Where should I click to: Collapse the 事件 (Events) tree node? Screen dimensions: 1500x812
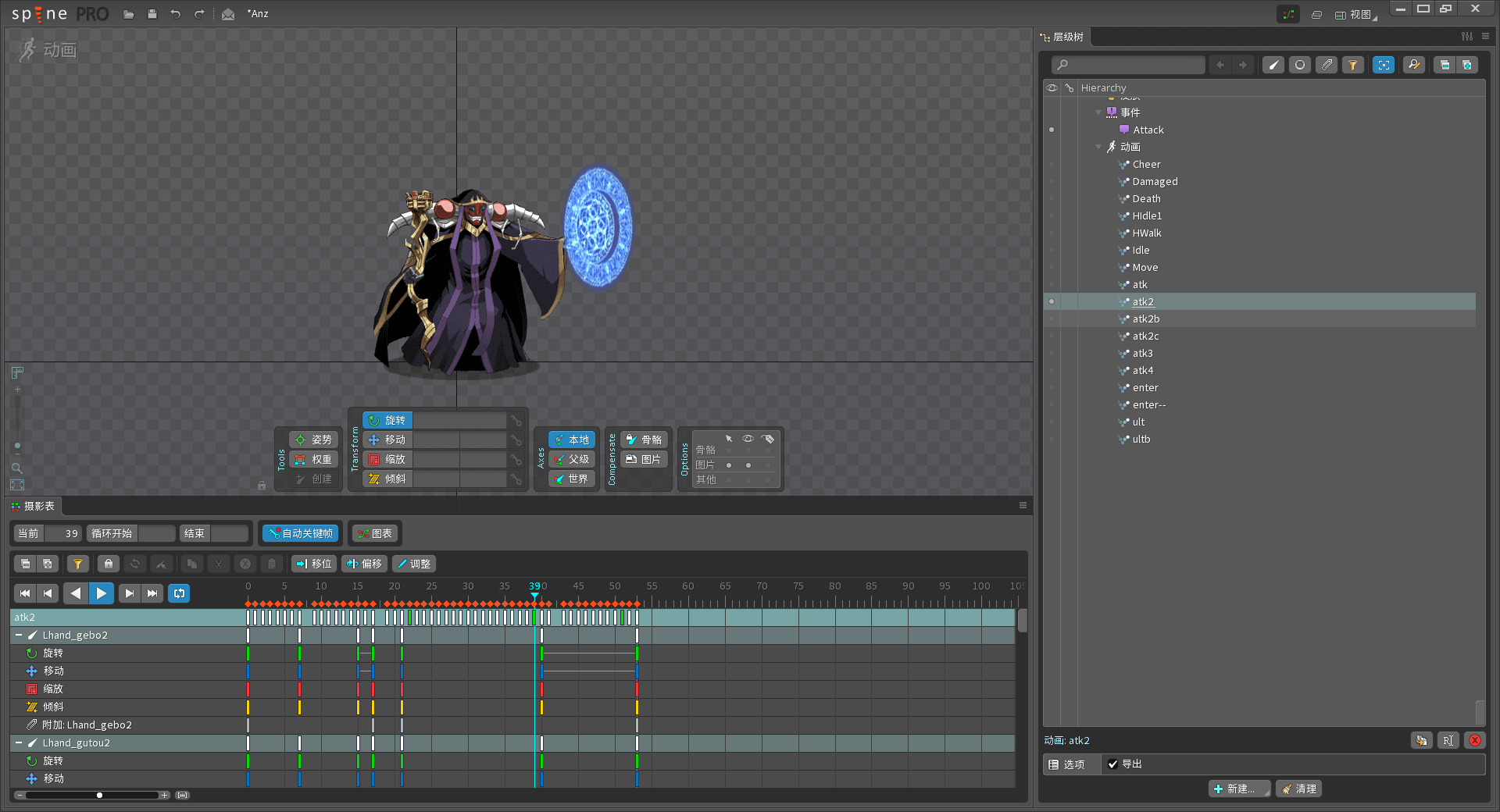click(x=1098, y=112)
